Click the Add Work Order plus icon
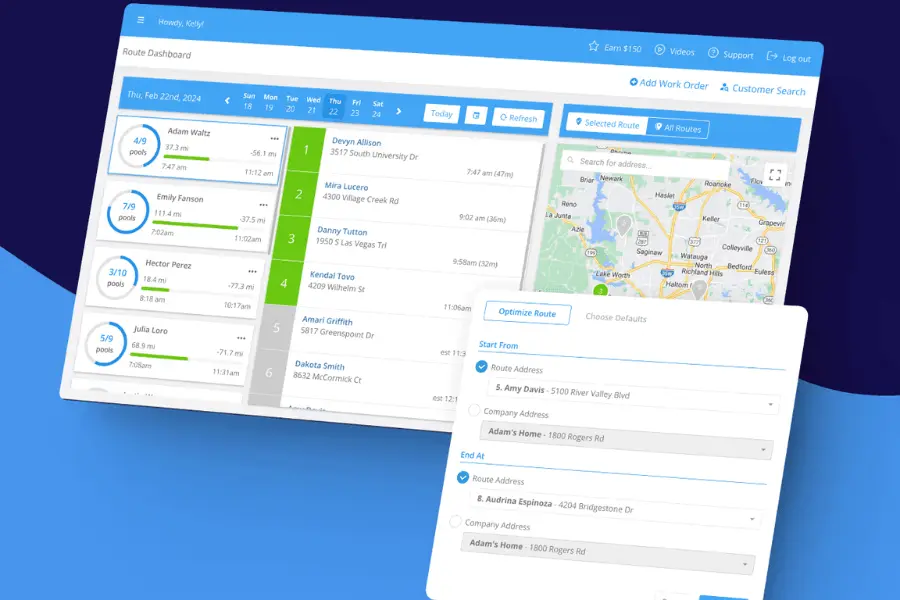 pos(633,82)
